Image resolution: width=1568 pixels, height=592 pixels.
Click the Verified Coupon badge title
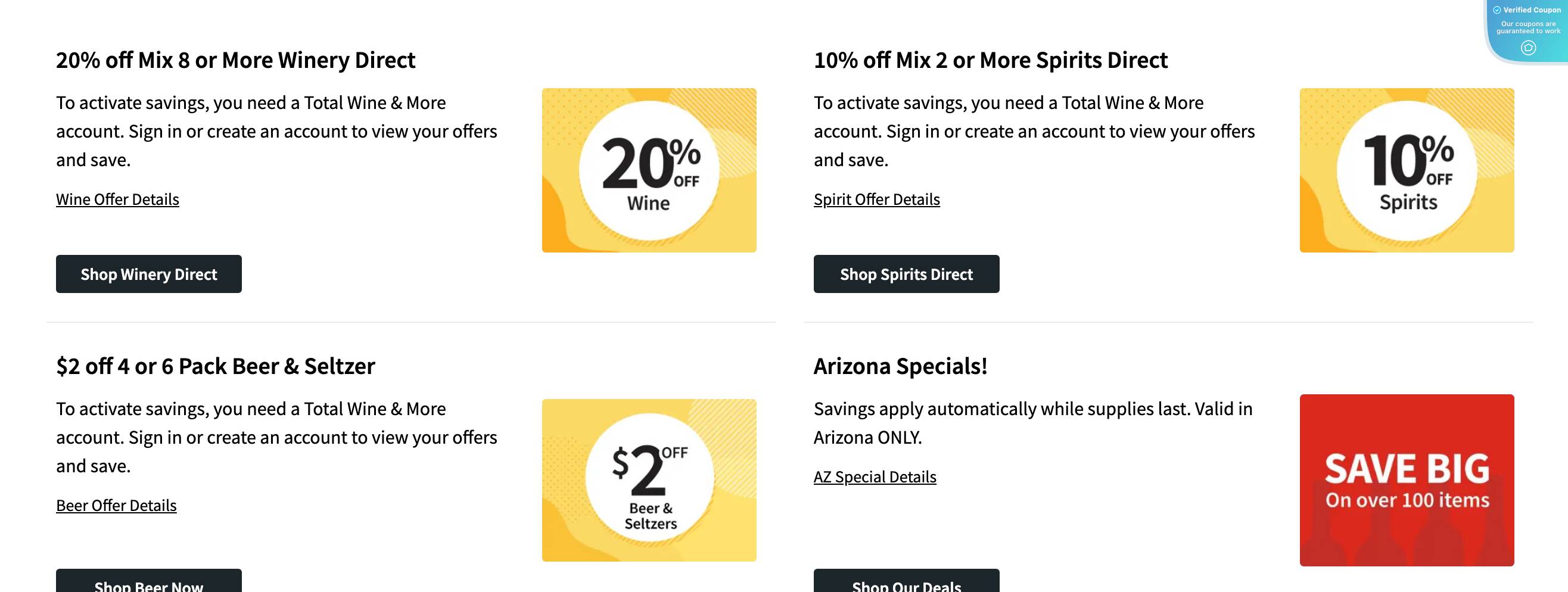point(1532,10)
